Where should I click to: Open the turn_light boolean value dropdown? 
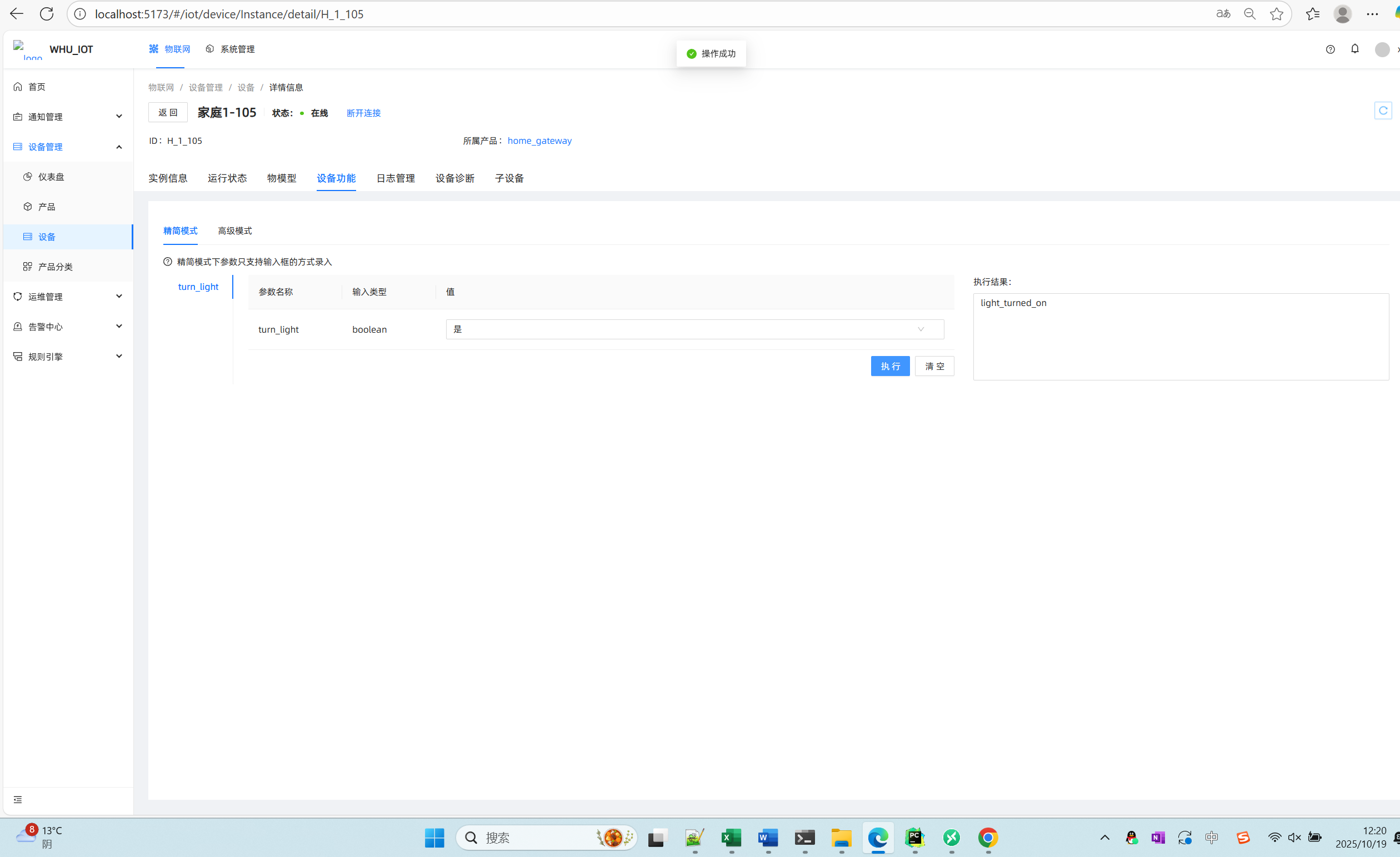click(x=694, y=329)
